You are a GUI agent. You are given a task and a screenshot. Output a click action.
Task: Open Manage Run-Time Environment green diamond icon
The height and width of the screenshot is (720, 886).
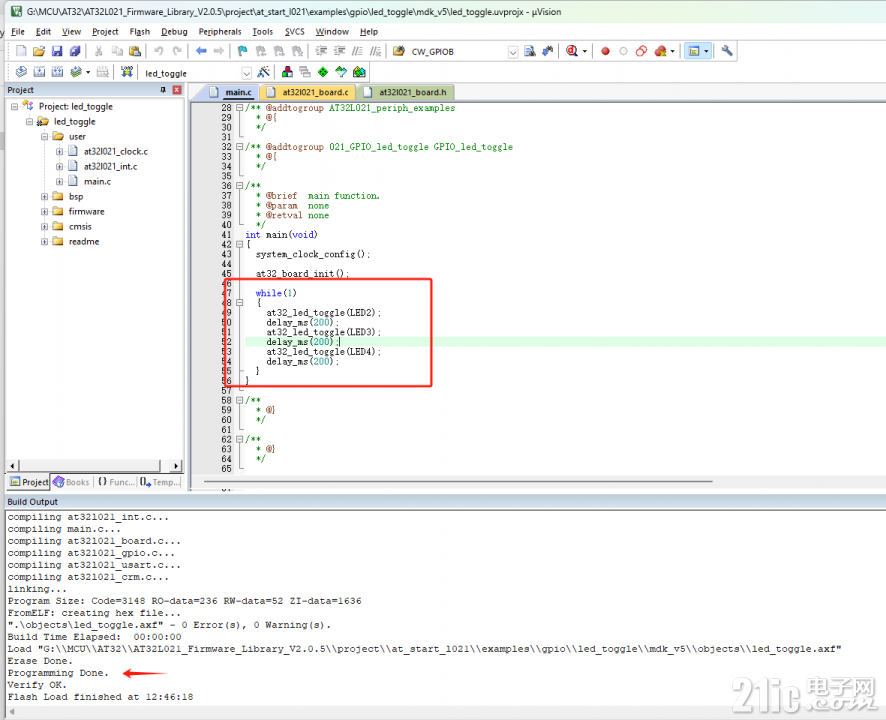323,72
